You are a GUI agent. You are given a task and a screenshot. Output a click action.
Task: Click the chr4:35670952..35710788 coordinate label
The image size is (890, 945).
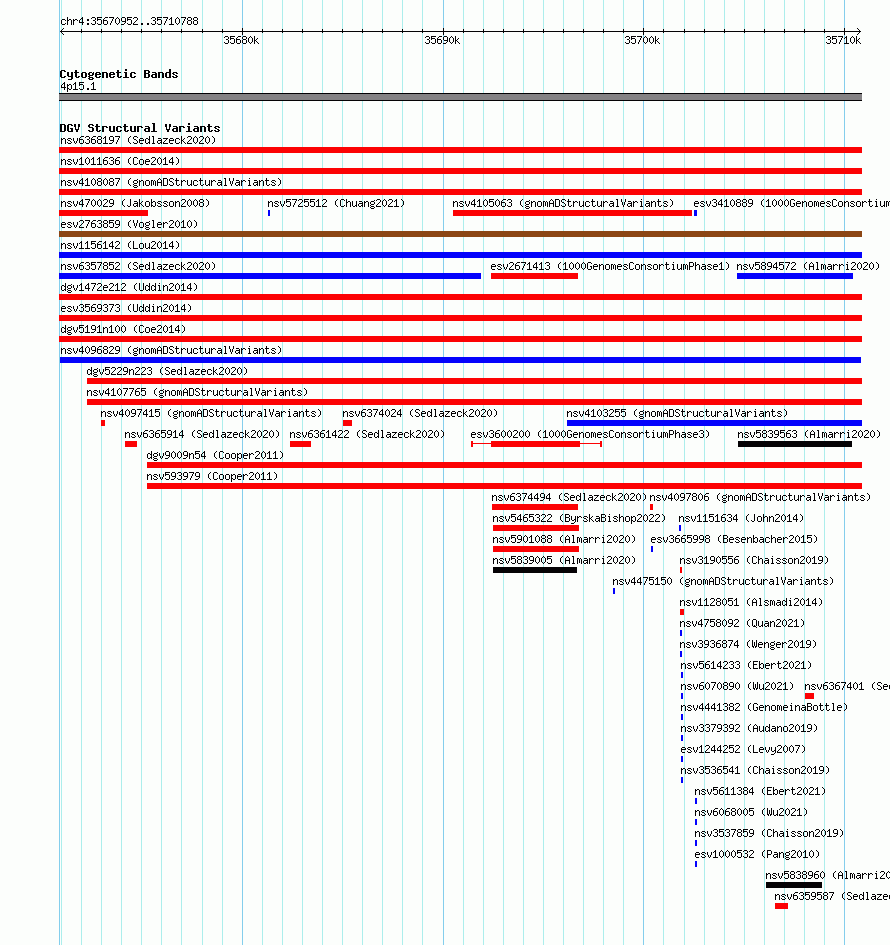(x=129, y=21)
